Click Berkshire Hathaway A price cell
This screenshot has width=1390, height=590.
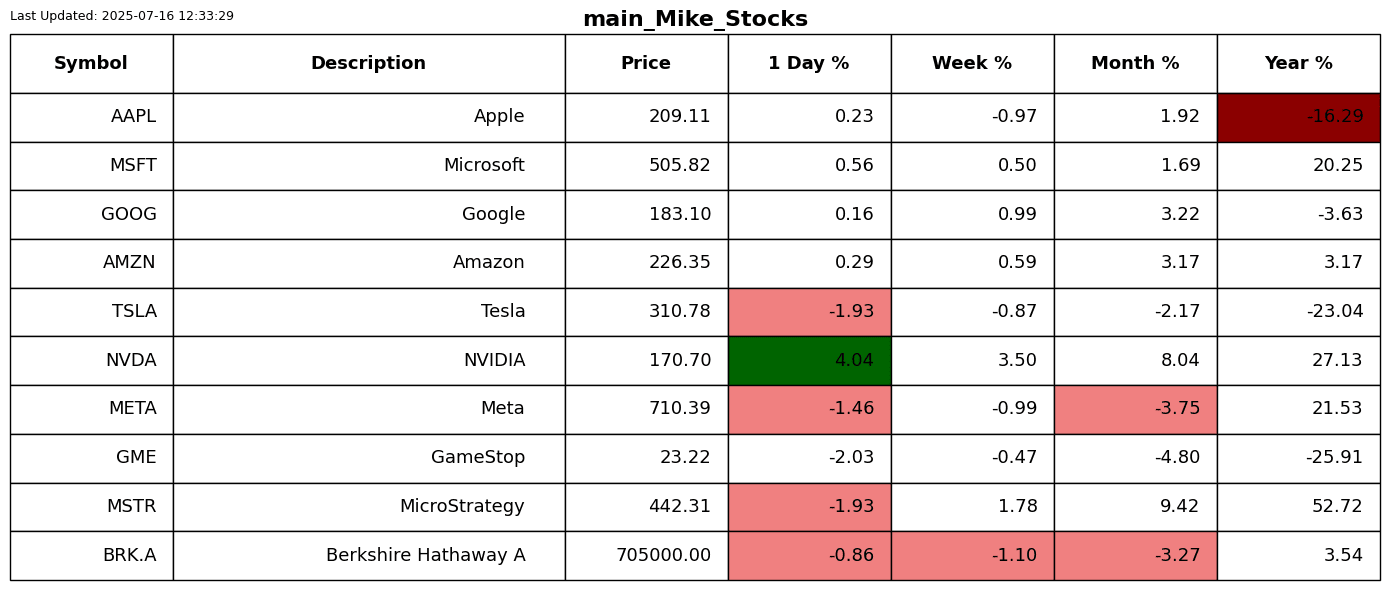(646, 556)
